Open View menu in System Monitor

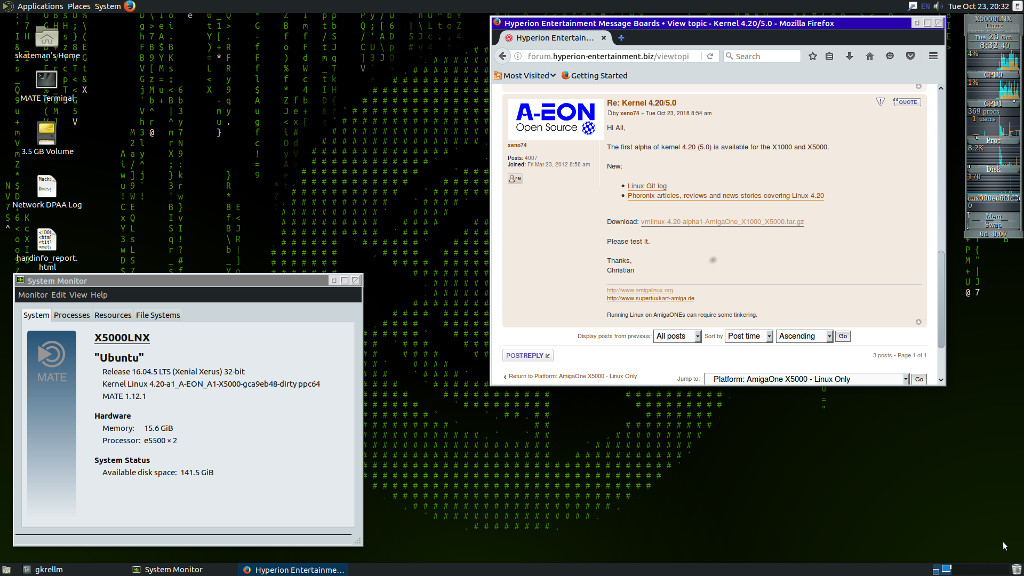(x=78, y=295)
